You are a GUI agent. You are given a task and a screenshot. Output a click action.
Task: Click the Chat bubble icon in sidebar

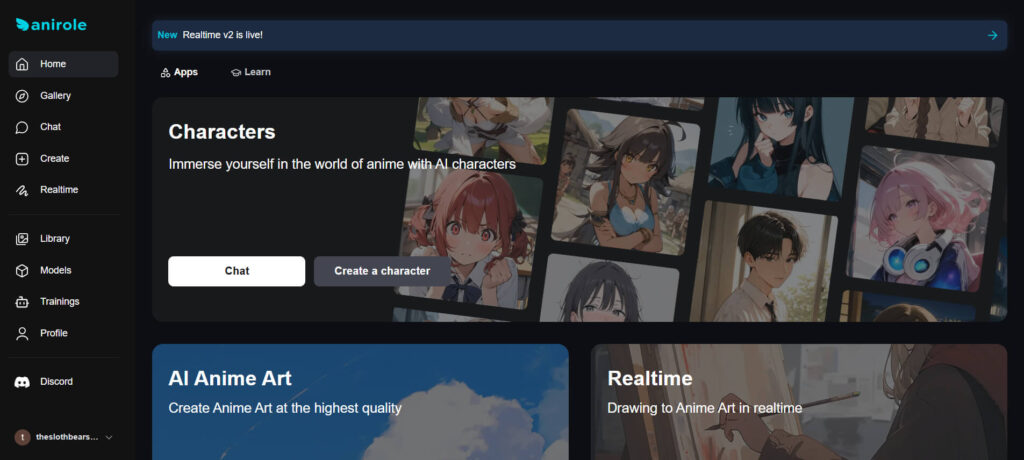tap(22, 127)
